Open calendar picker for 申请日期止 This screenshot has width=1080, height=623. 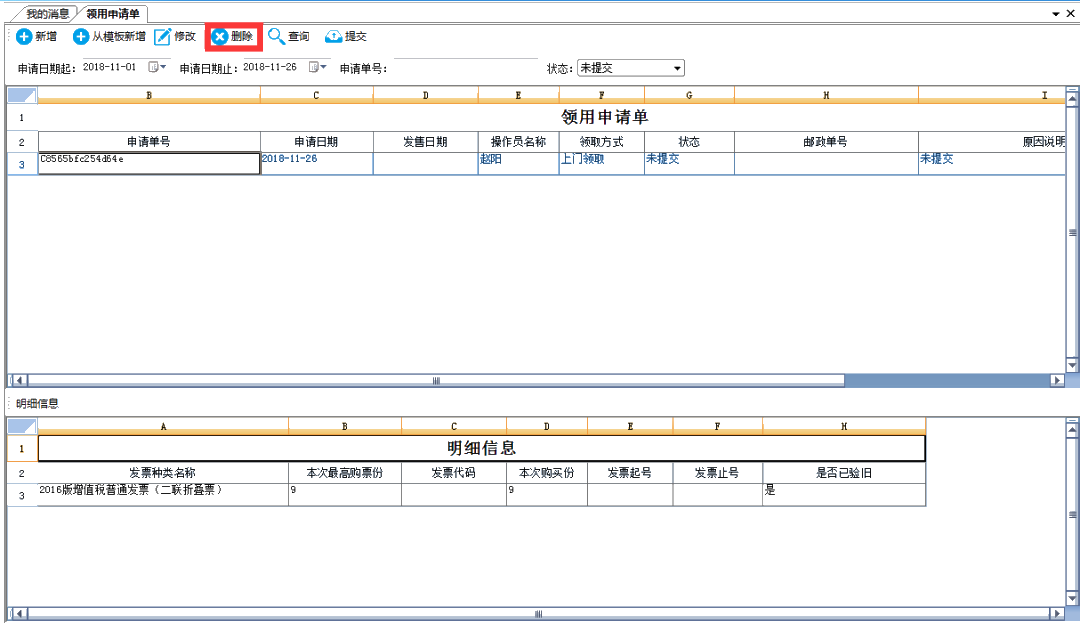[x=318, y=67]
